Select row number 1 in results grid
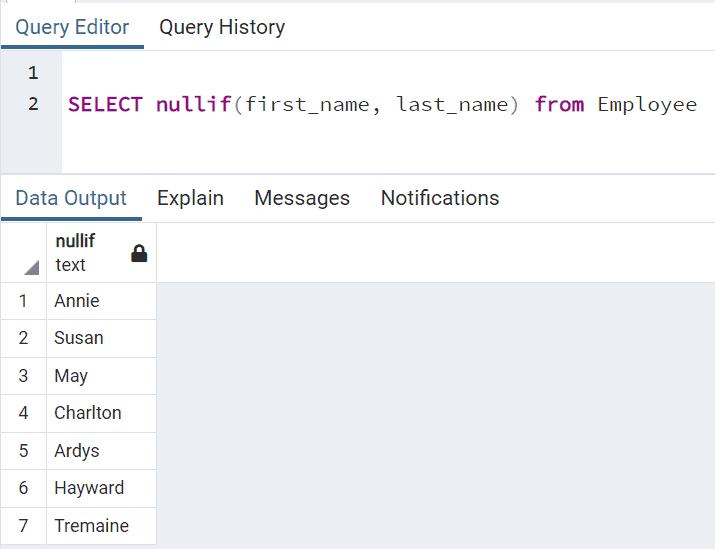Viewport: 715px width, 549px height. [x=24, y=301]
